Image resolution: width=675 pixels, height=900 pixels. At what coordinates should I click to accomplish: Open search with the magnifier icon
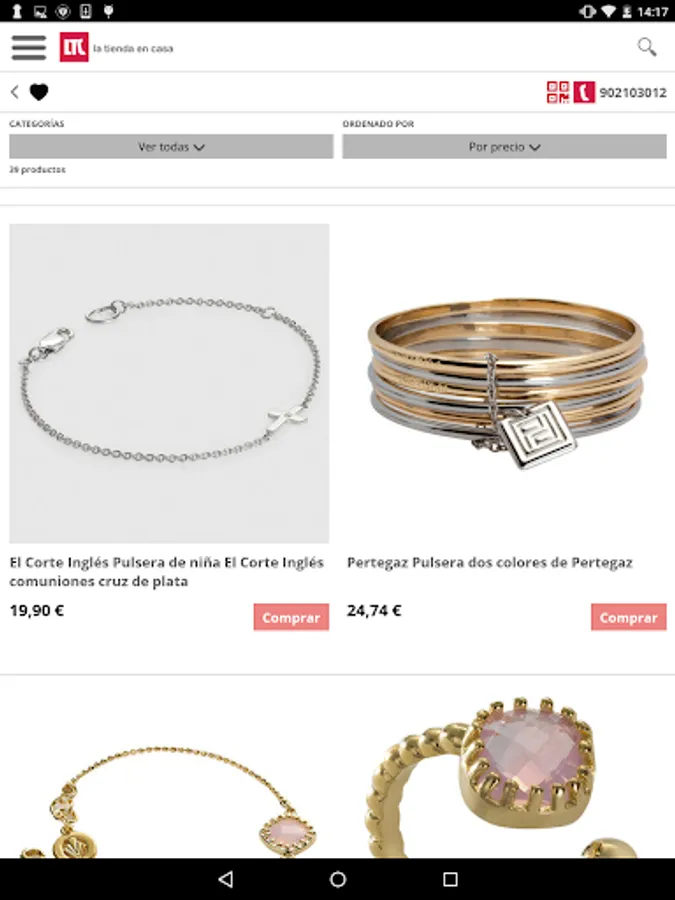point(647,47)
